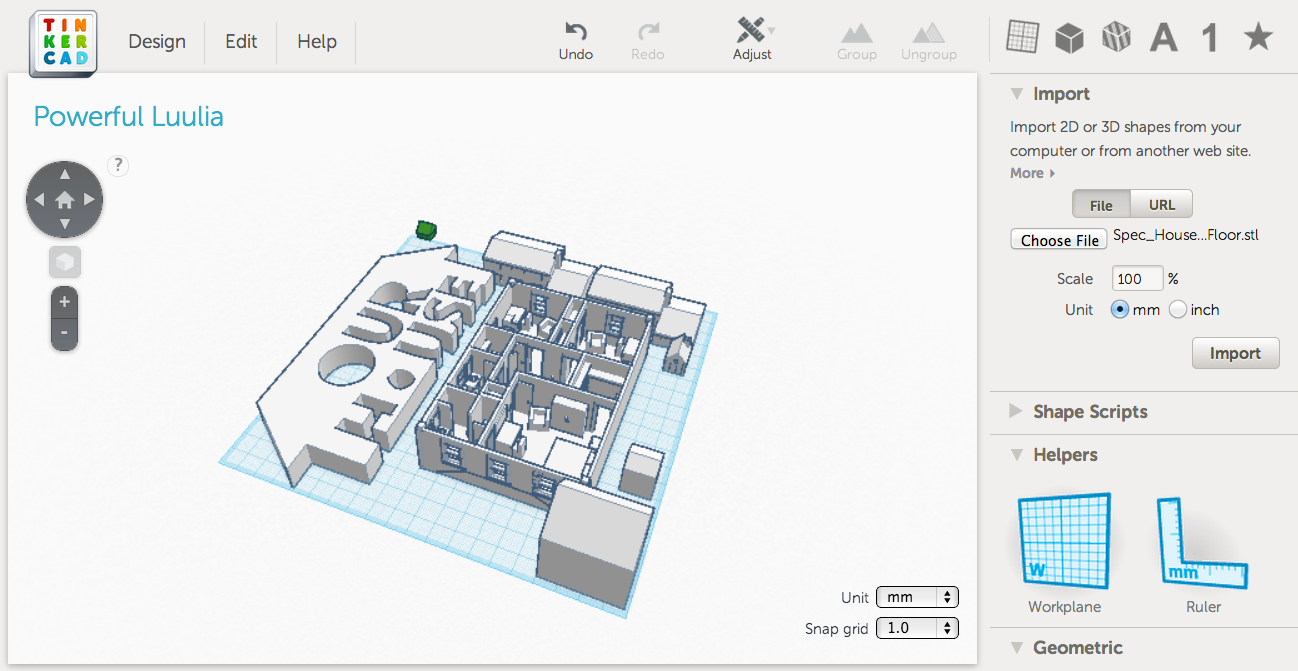Click the Choose File button
The image size is (1298, 671).
point(1058,239)
